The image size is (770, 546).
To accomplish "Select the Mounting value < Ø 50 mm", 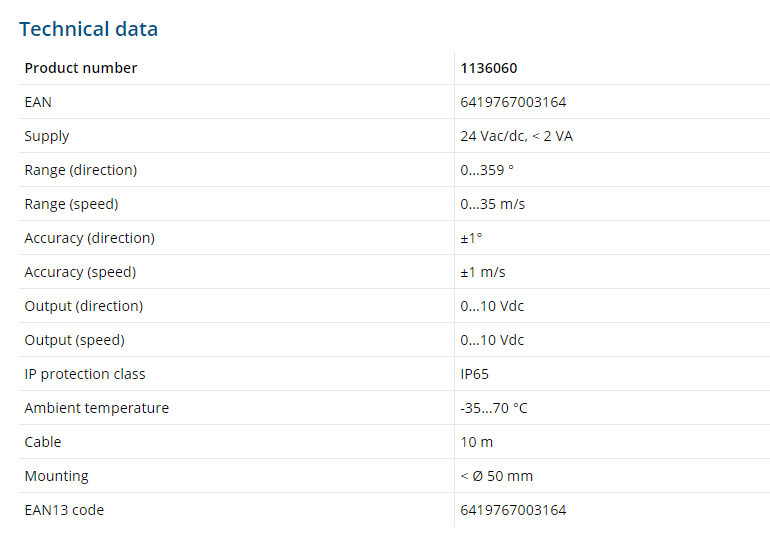I will point(496,476).
